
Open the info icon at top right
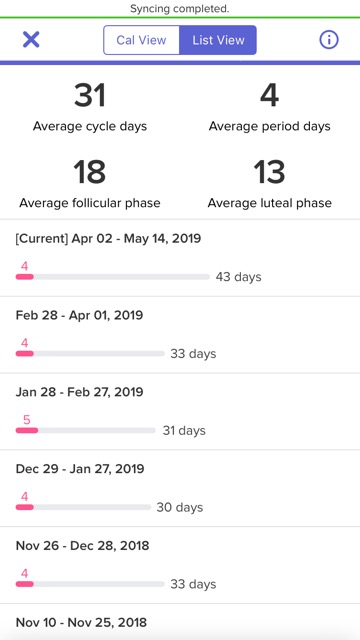[x=329, y=40]
